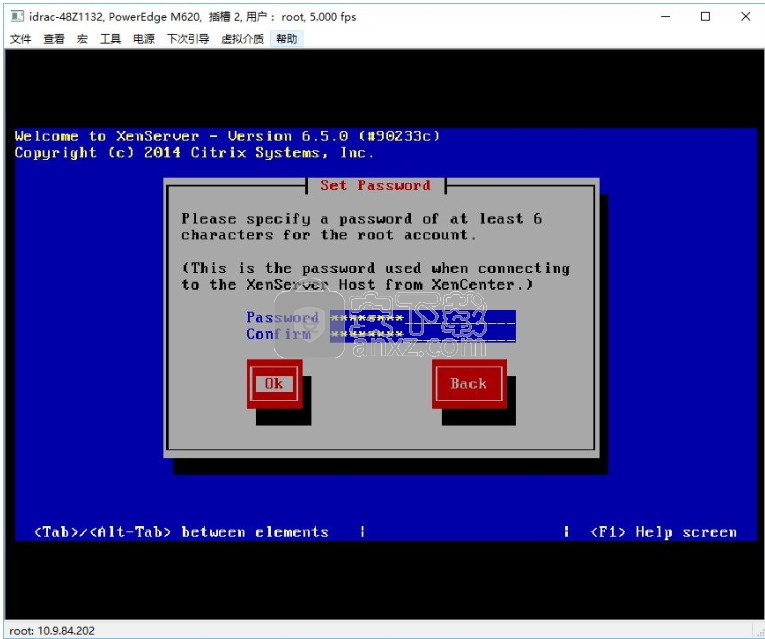
Task: Open the 虚拟介质 menu
Action: pyautogui.click(x=242, y=39)
